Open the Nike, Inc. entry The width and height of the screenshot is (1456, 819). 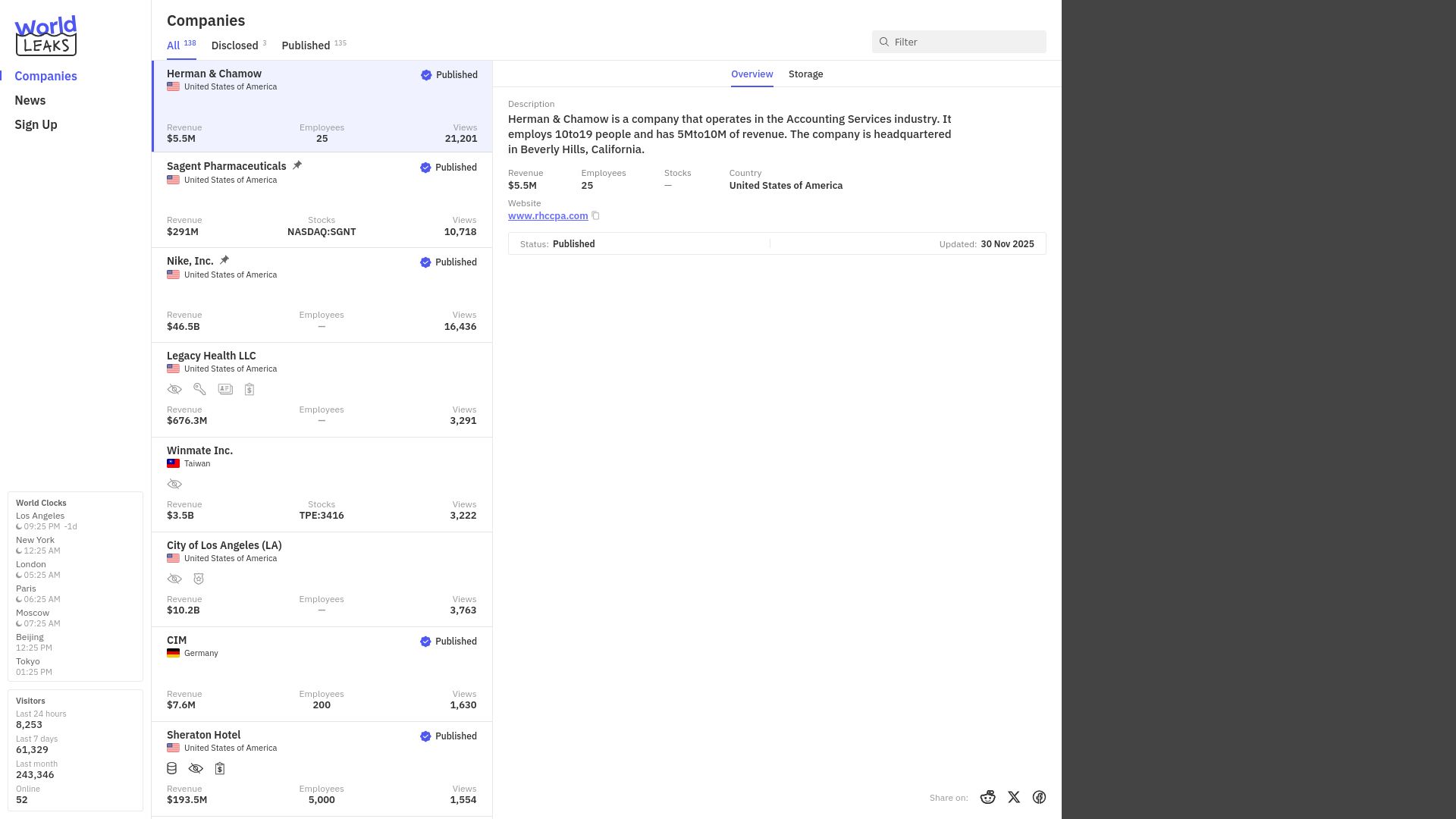pyautogui.click(x=322, y=295)
